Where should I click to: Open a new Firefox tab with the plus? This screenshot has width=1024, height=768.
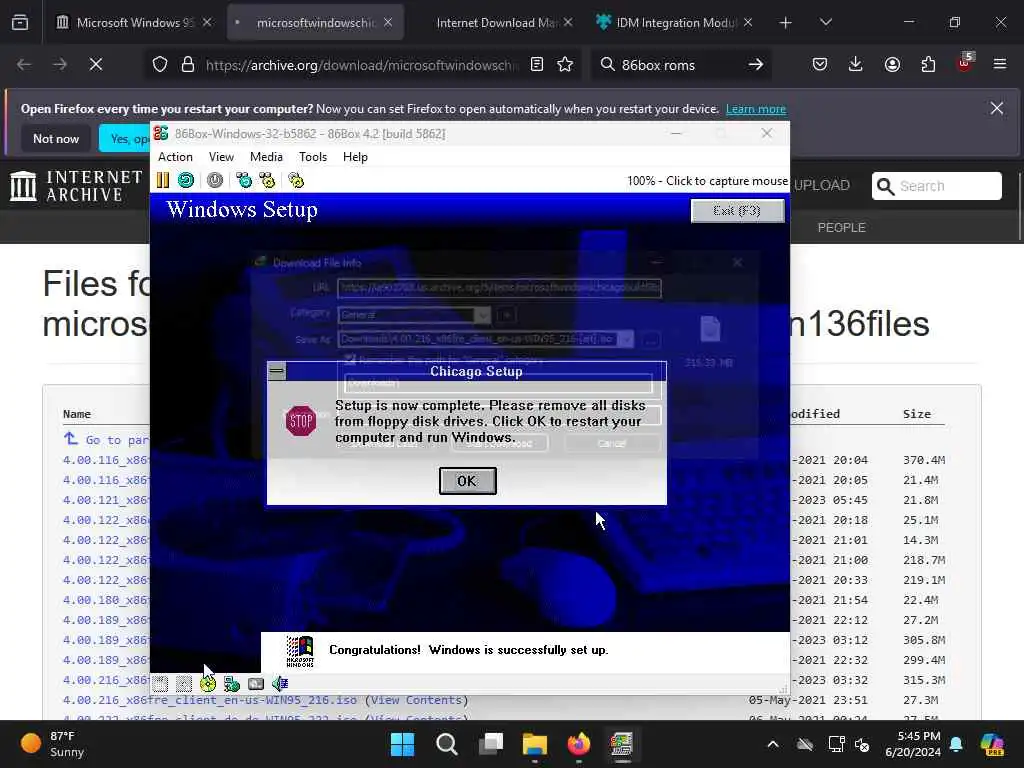[786, 23]
